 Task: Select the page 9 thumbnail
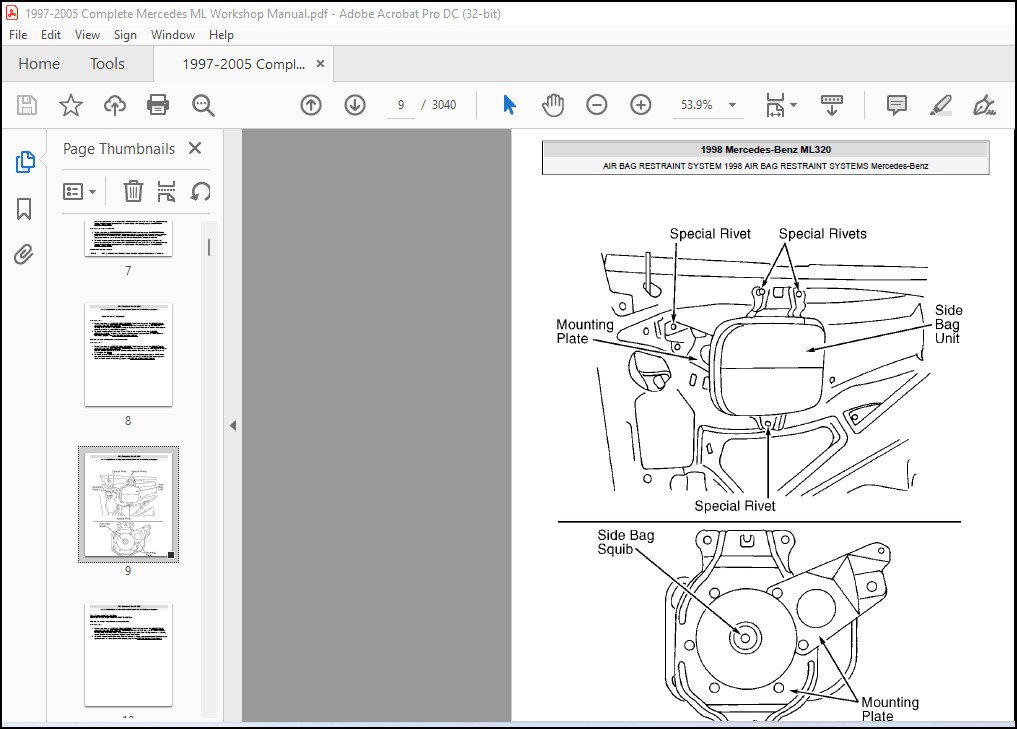[128, 504]
